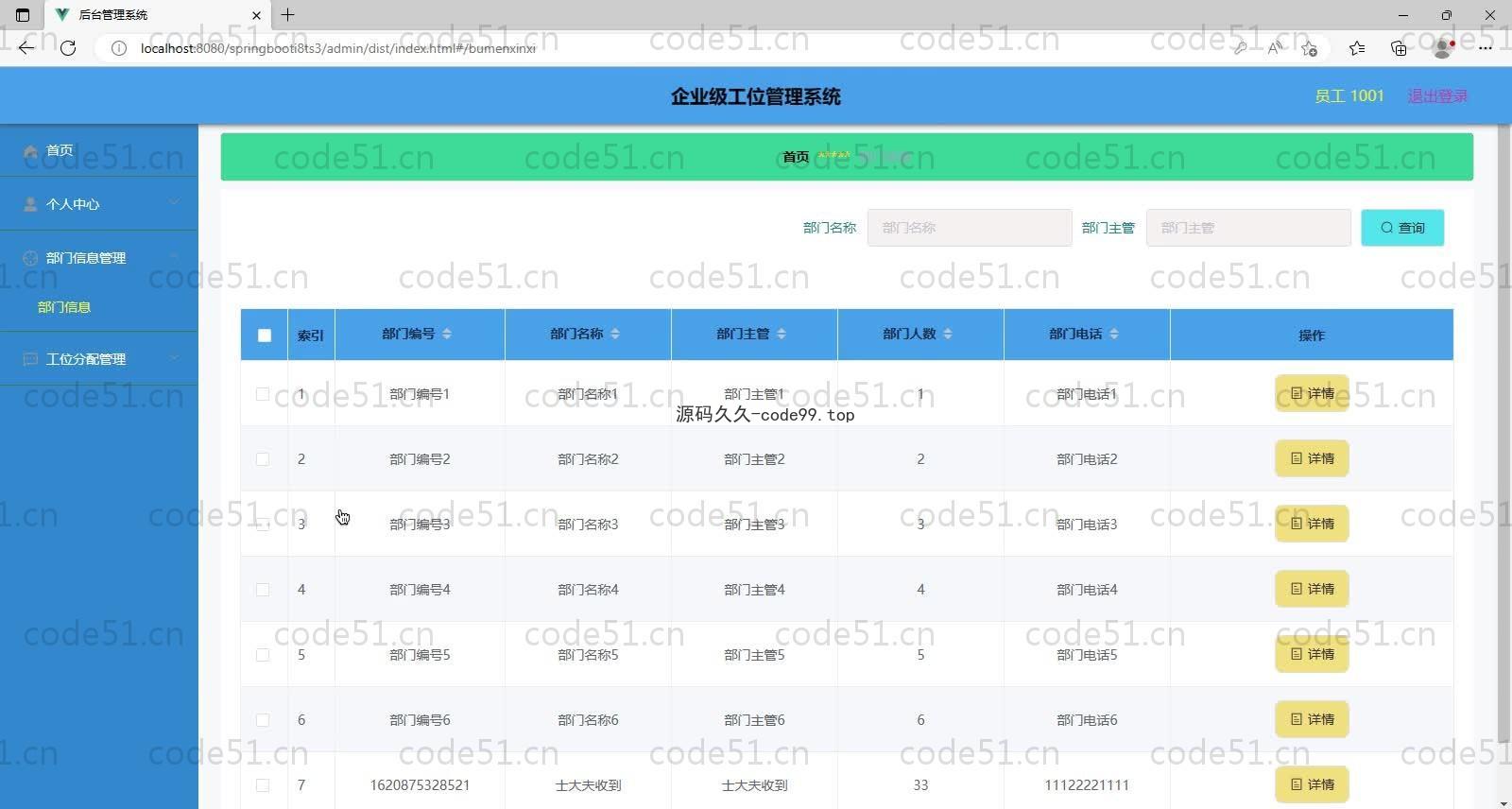Click the 员工 1001 user label
Screen dimensions: 1512x809
pyautogui.click(x=1349, y=95)
